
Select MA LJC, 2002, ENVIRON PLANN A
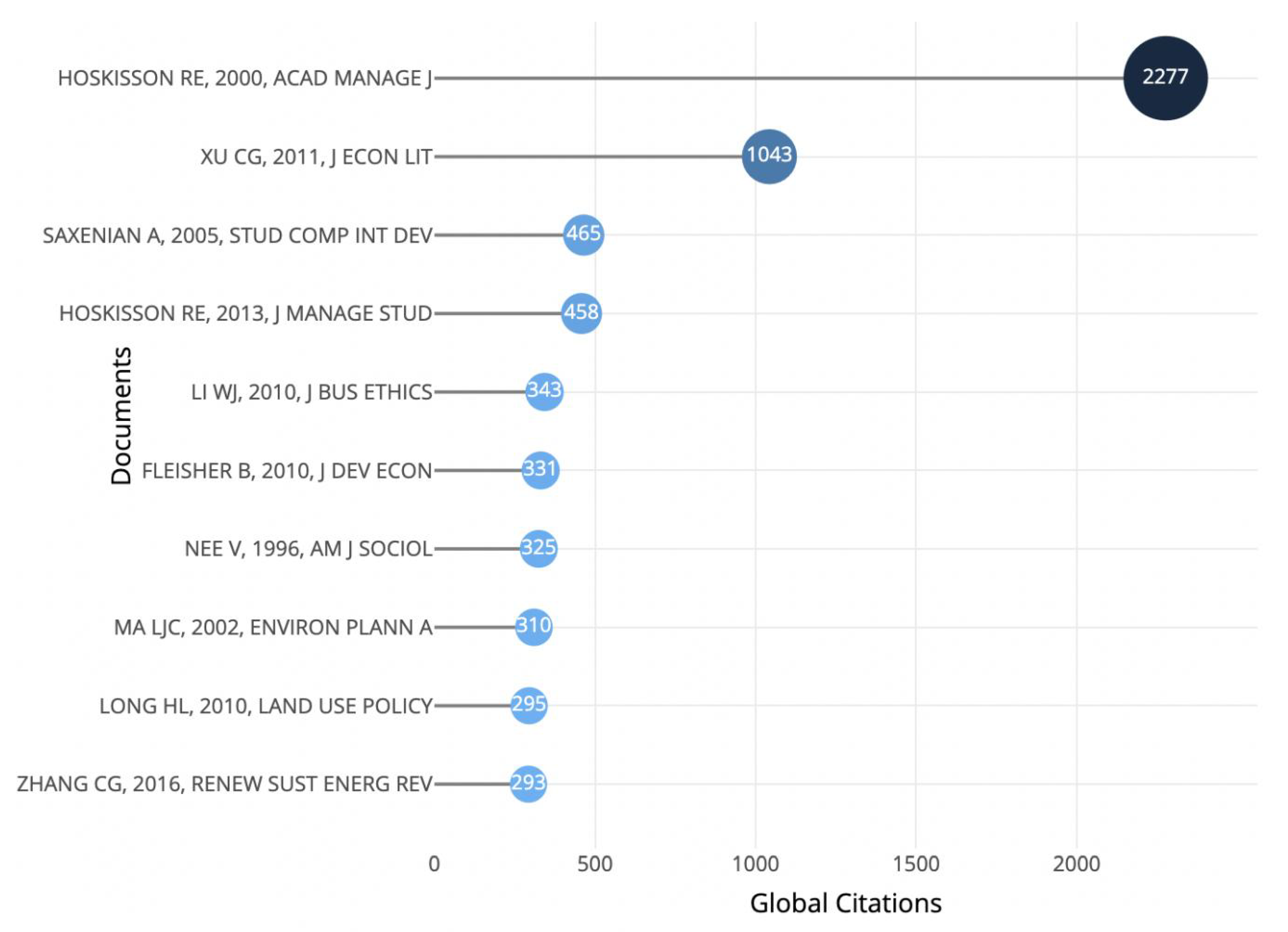(273, 628)
